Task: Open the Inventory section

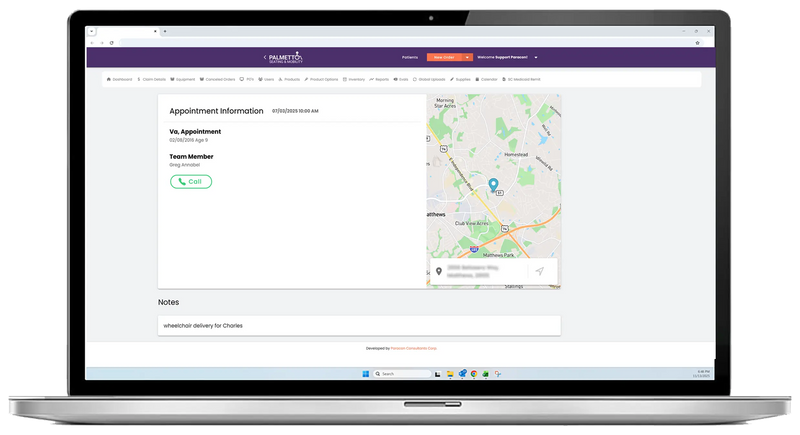Action: pos(353,79)
